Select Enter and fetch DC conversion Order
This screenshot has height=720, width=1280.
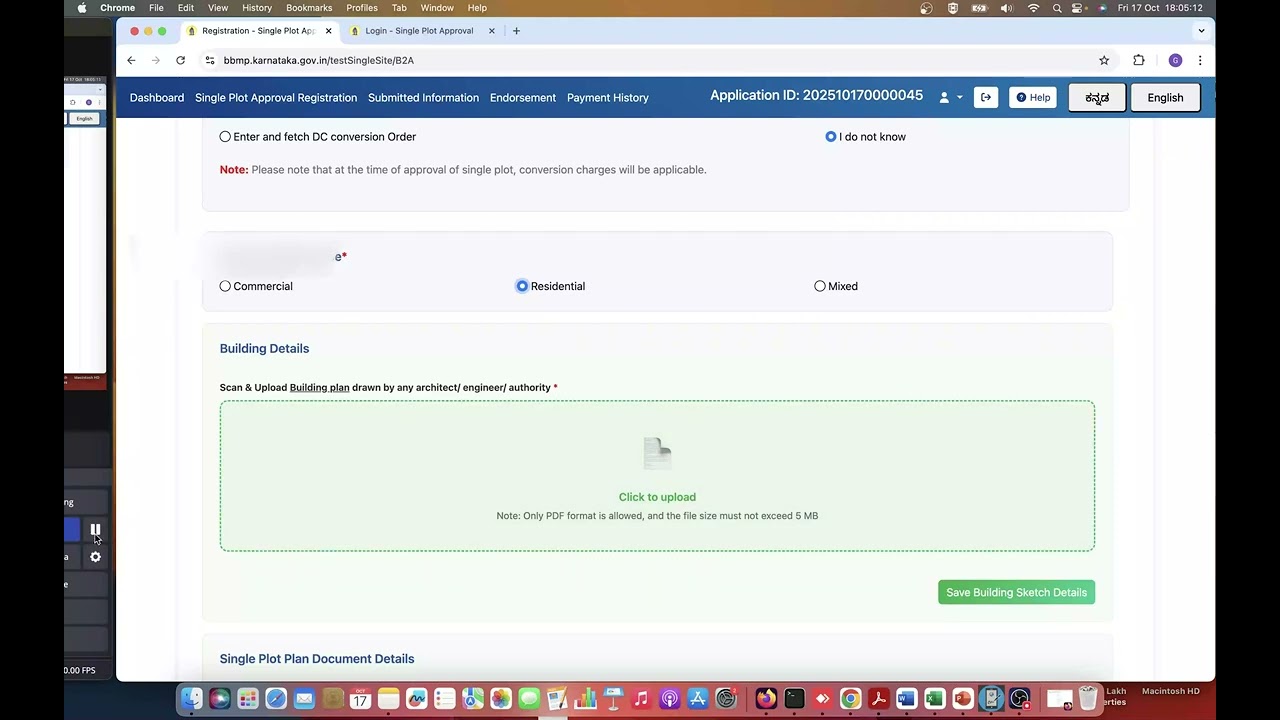click(225, 137)
